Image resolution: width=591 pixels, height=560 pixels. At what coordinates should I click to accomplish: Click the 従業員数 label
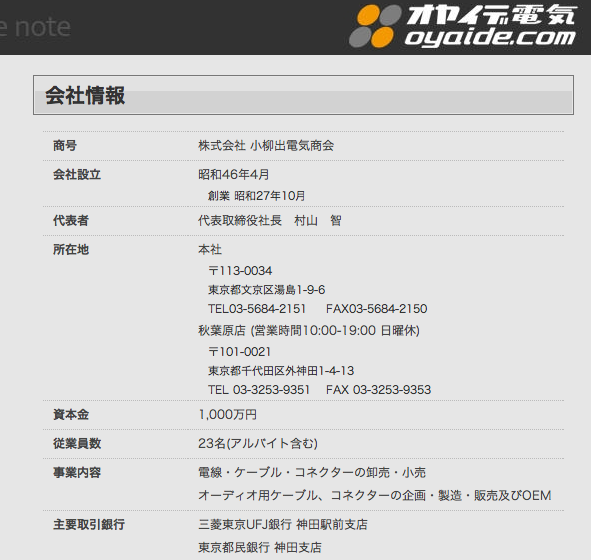[77, 444]
